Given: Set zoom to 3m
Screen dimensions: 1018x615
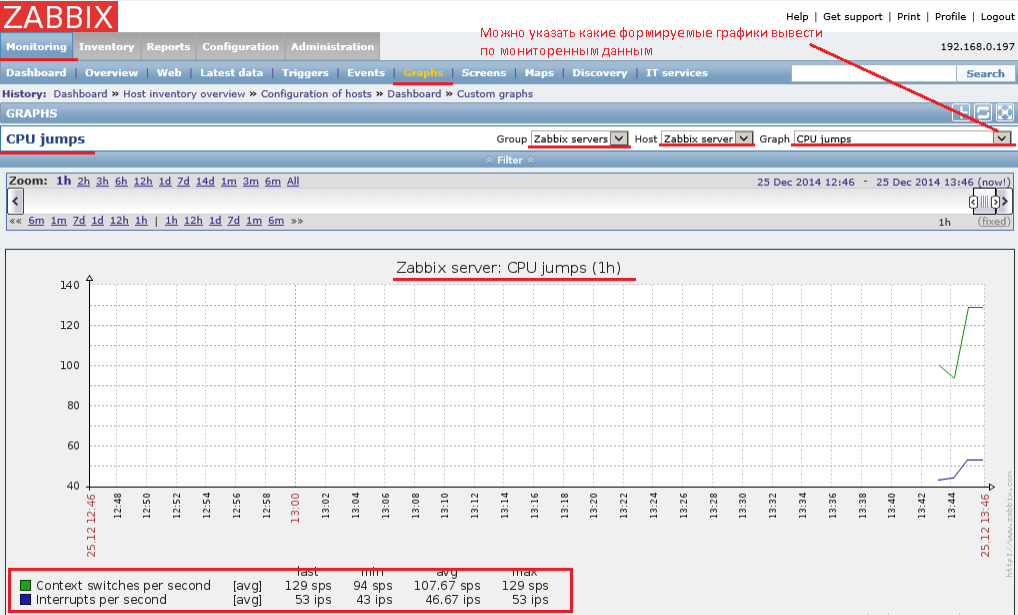Looking at the screenshot, I should tap(251, 181).
